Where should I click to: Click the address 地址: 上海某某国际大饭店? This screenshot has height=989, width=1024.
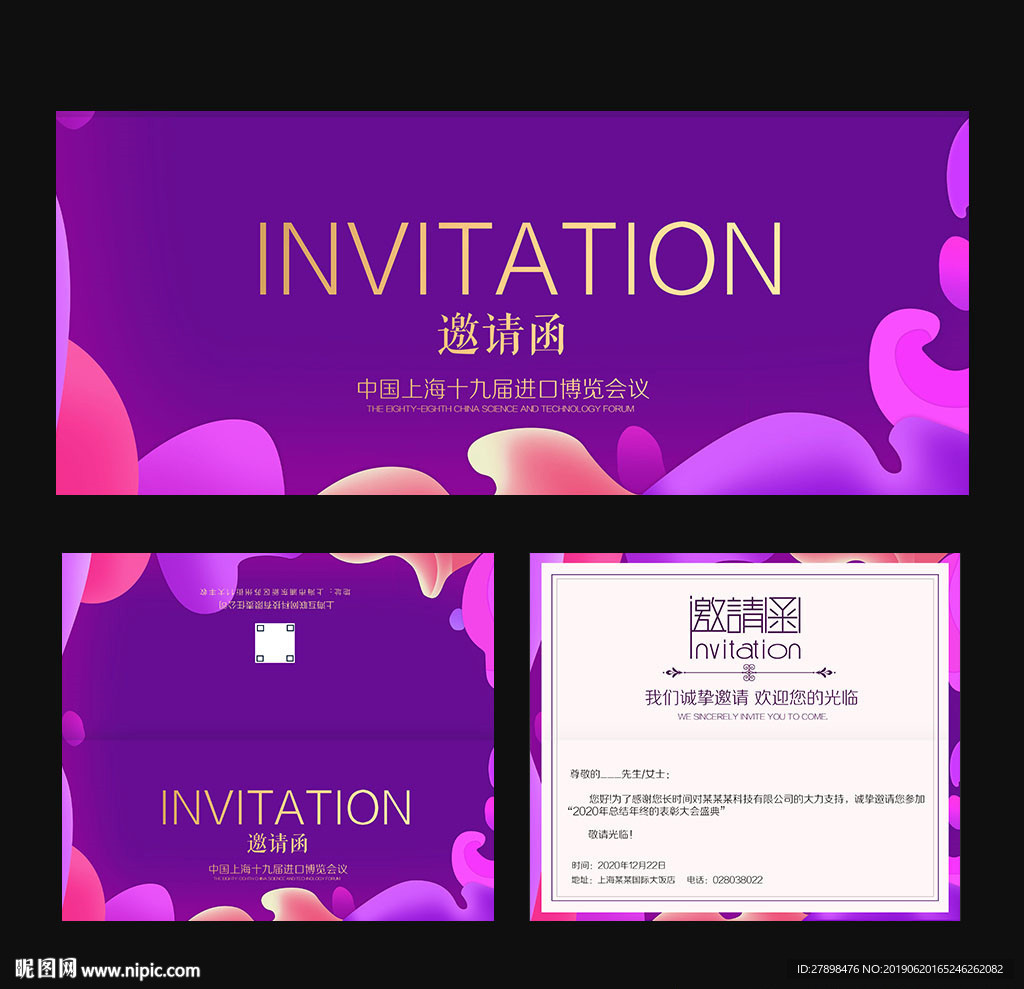point(623,880)
